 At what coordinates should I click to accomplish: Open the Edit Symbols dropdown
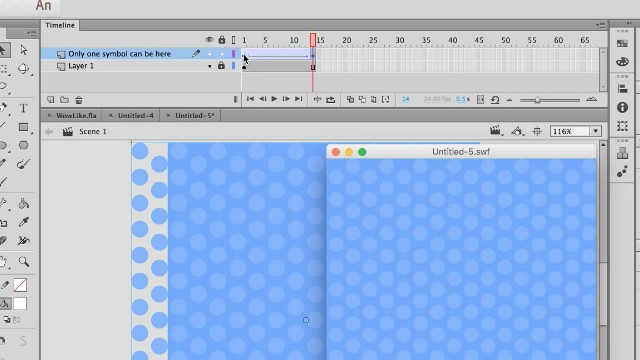pyautogui.click(x=518, y=131)
